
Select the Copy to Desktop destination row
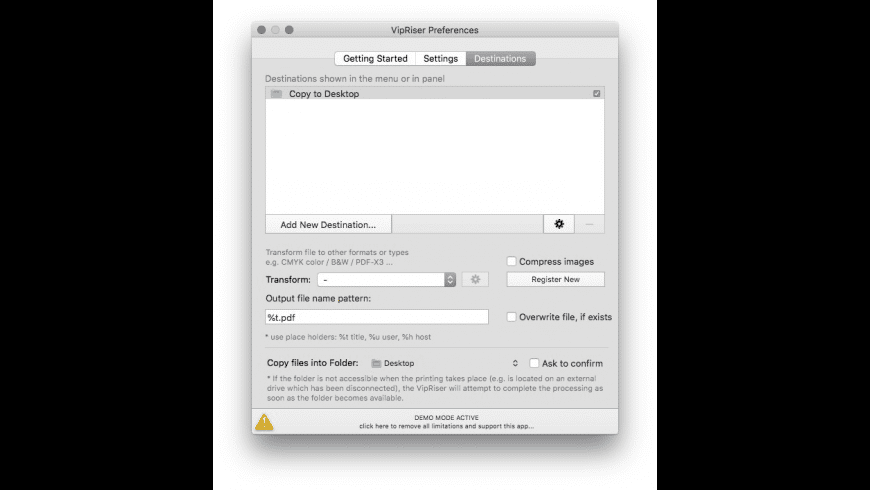click(435, 94)
